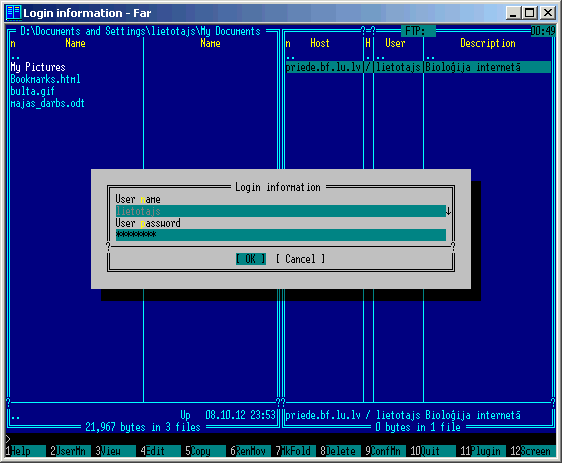Viewport: 562px width, 463px height.
Task: Maximize the Far window
Action: [x=530, y=13]
